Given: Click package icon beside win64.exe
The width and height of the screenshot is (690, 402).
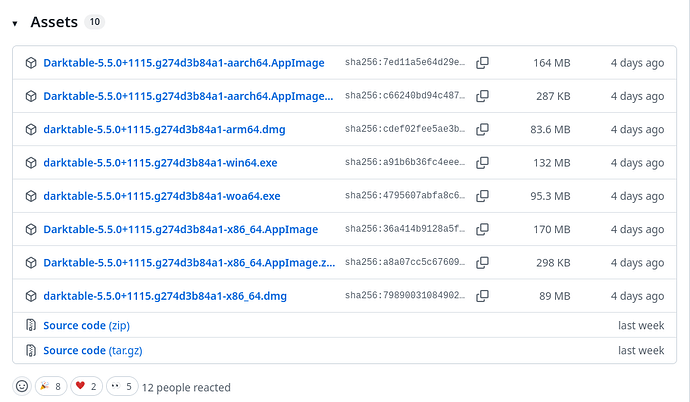Looking at the screenshot, I should [x=31, y=163].
